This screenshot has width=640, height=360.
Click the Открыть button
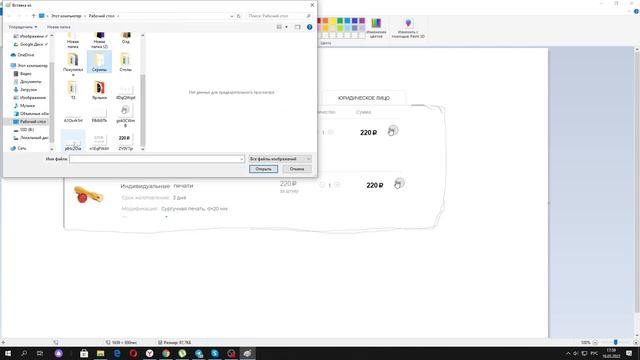pyautogui.click(x=263, y=169)
